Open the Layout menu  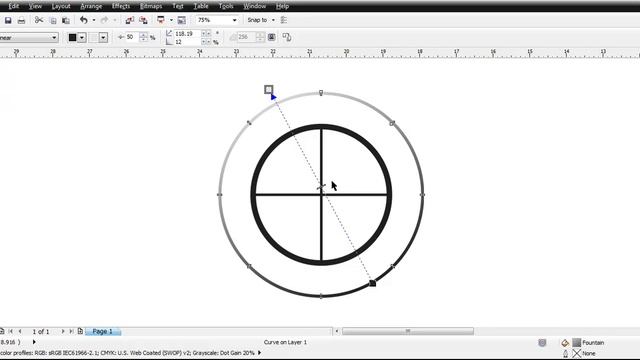click(61, 6)
